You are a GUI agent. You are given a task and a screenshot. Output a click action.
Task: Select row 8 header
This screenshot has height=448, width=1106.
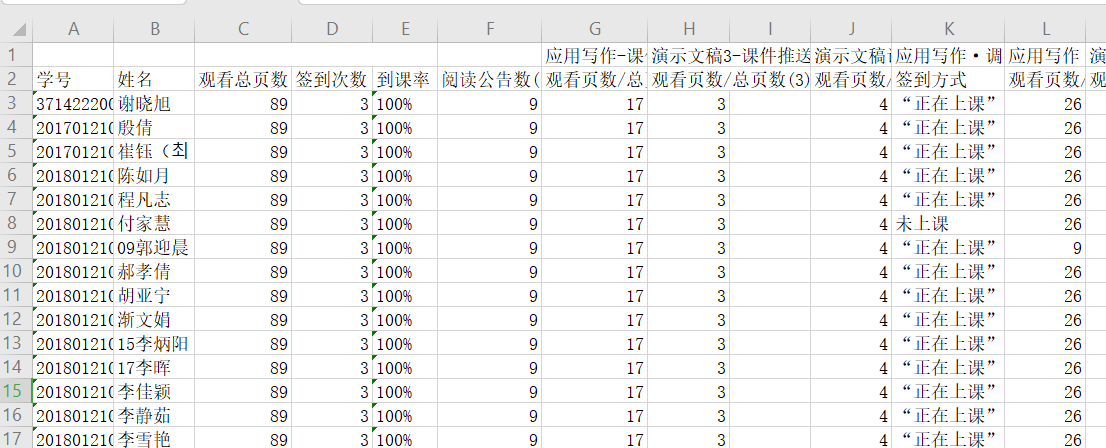16,223
